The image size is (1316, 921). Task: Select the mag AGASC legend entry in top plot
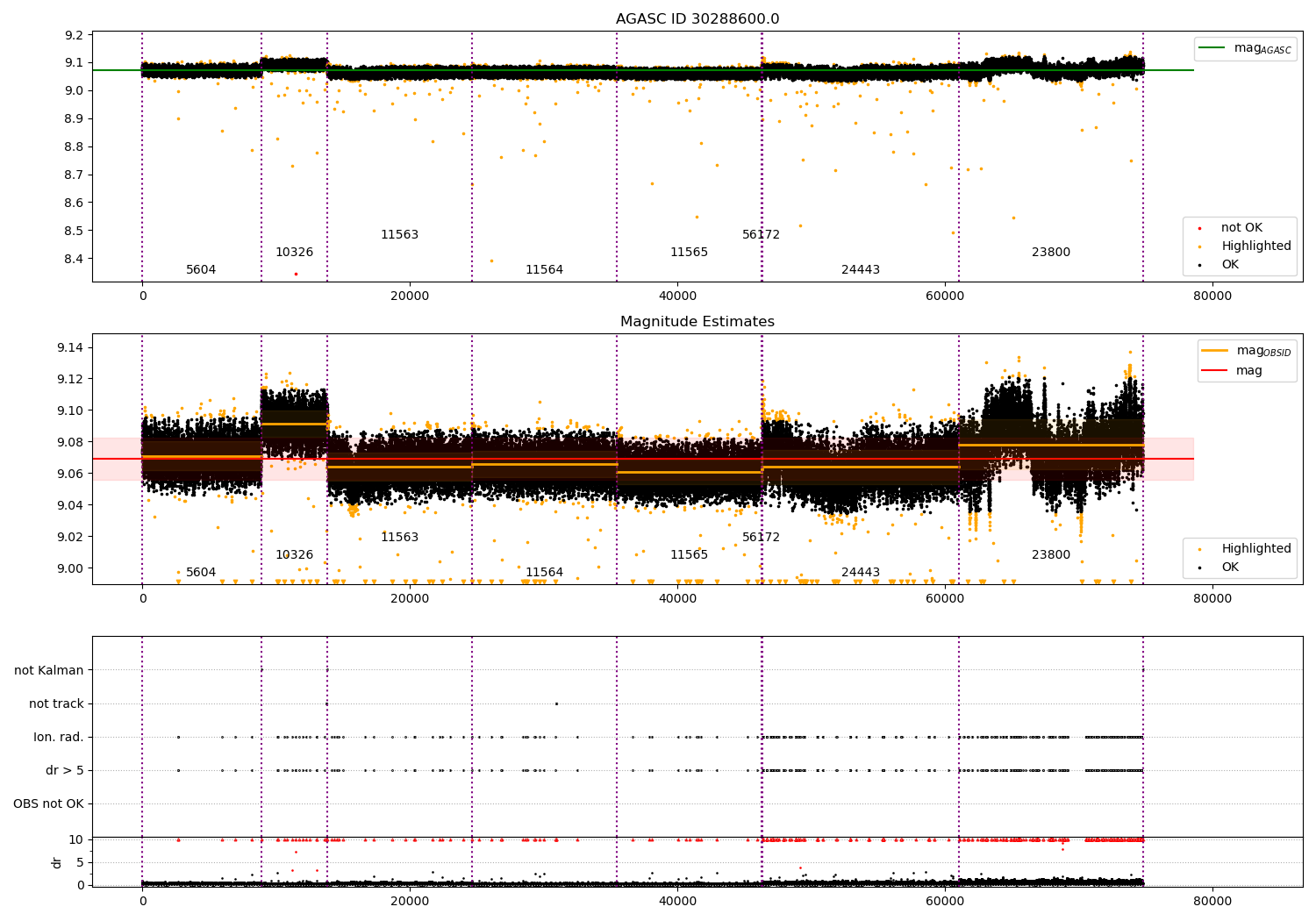(1245, 48)
